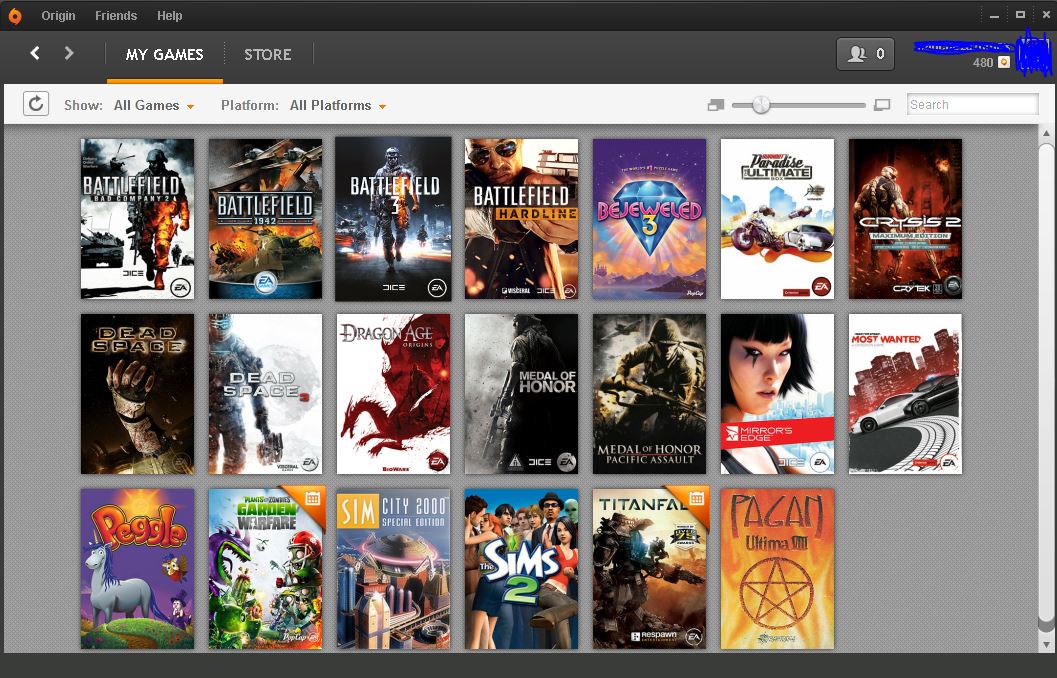Select the Battlefield 3 tile

(x=393, y=219)
